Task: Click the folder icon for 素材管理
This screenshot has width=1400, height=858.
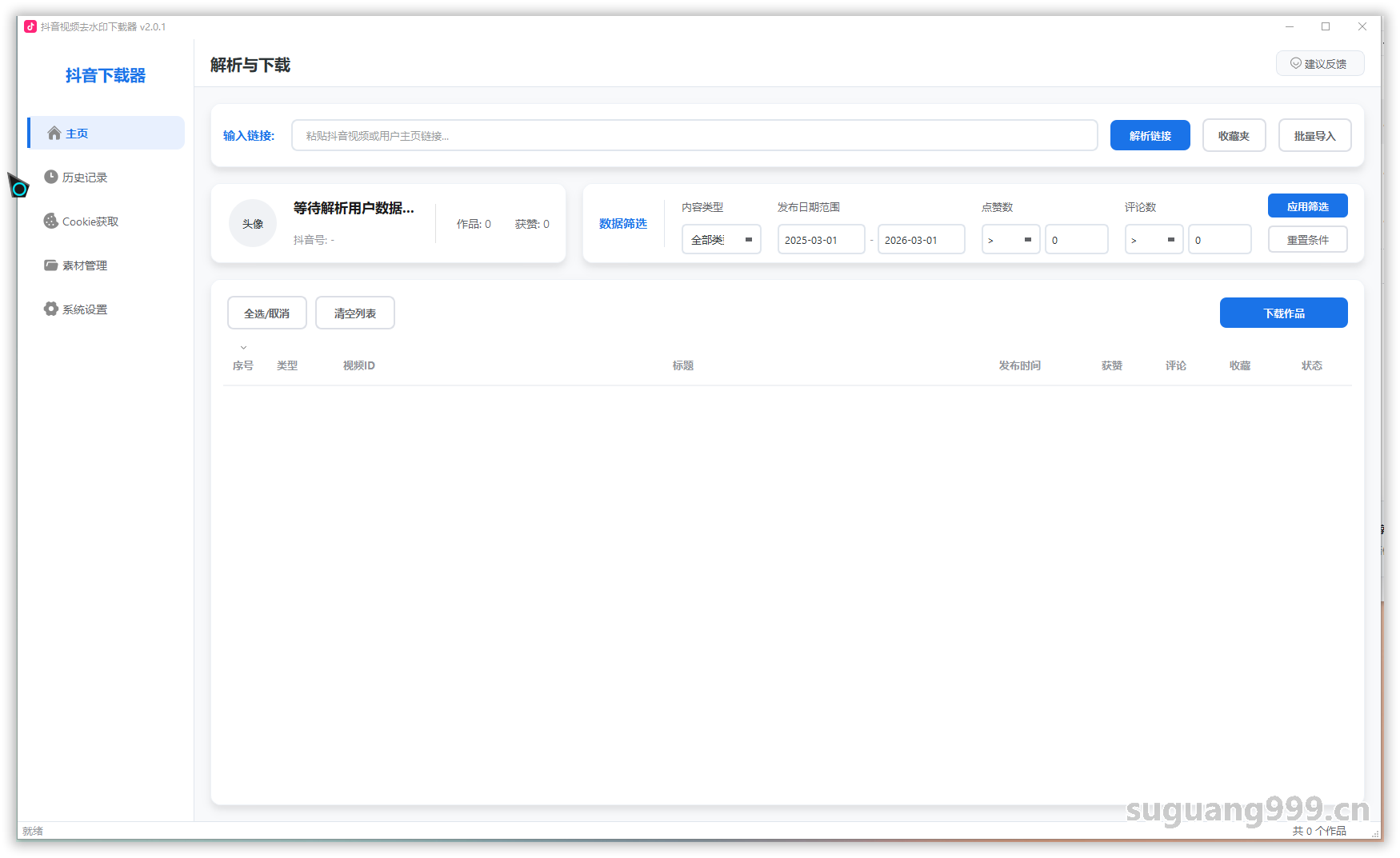Action: click(x=51, y=265)
